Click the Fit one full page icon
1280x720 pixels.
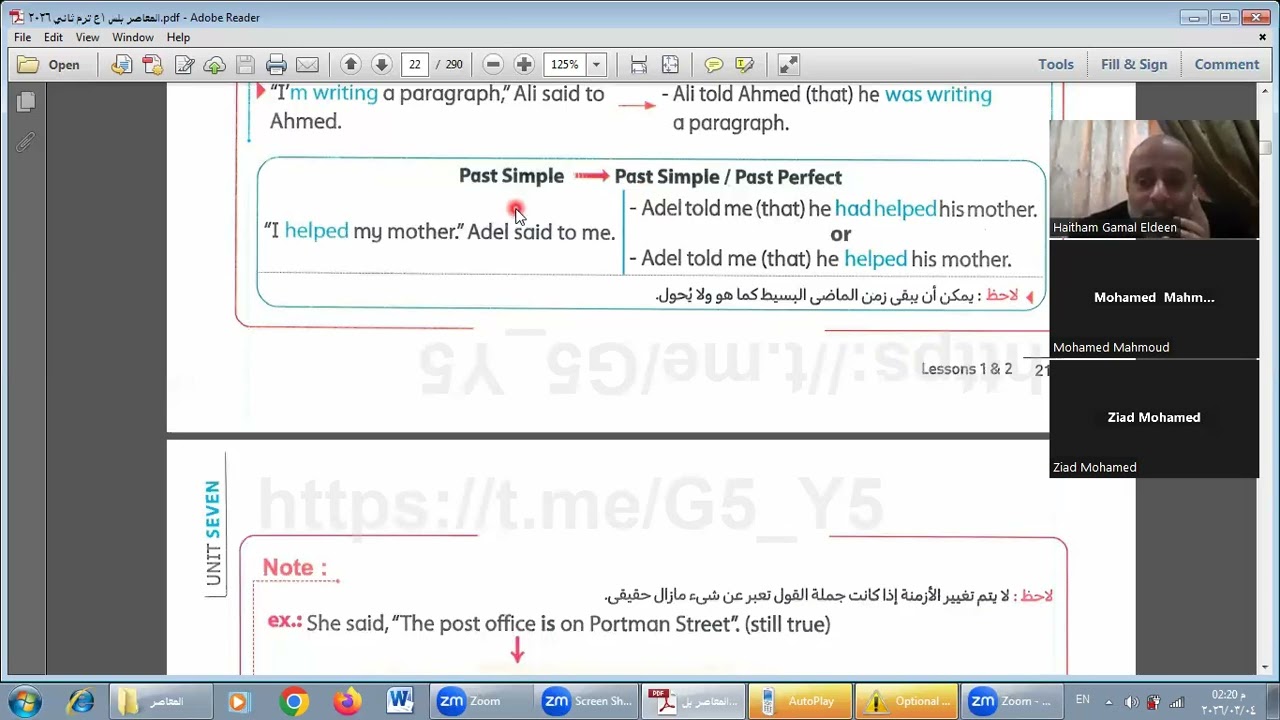coord(670,65)
